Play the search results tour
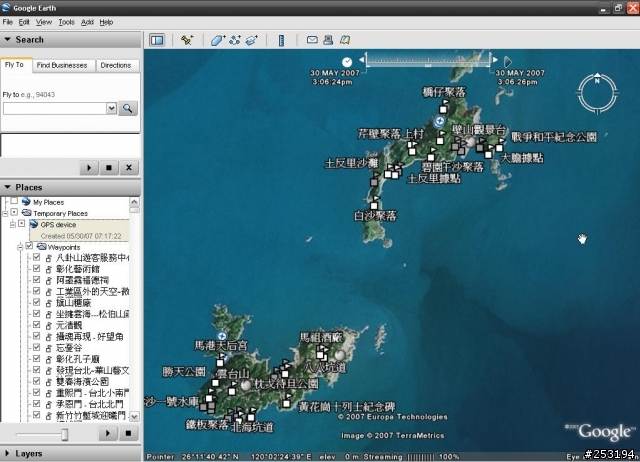 pos(89,167)
